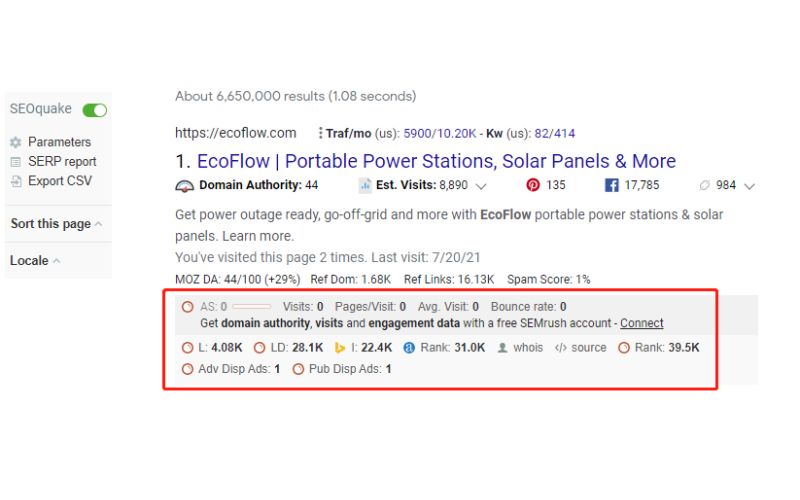The width and height of the screenshot is (800, 500).
Task: Click the SEMrush icon beside AS
Action: click(188, 307)
